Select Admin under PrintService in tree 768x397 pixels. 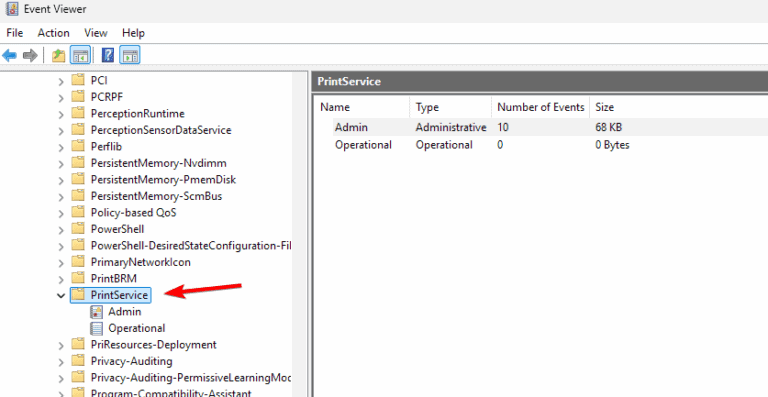[124, 312]
